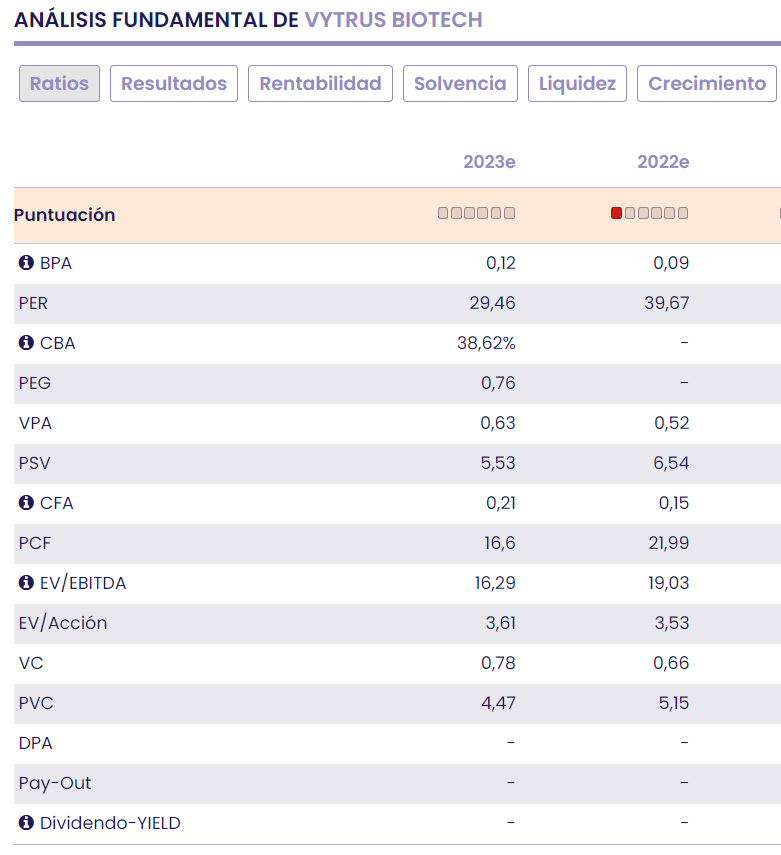Click the 2023e column header
This screenshot has width=781, height=855.
489,162
